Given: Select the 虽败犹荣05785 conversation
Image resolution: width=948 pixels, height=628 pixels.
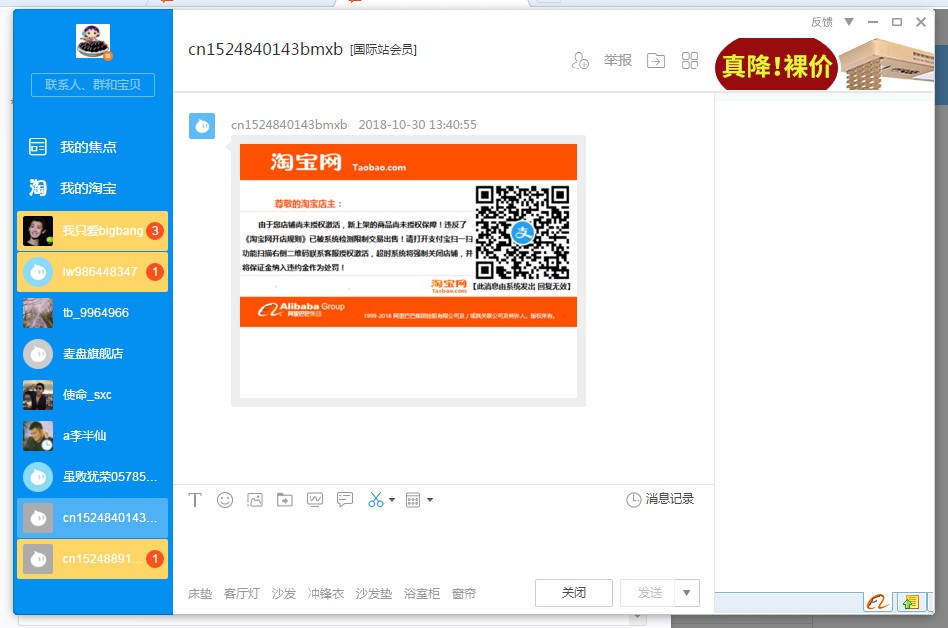Looking at the screenshot, I should [x=93, y=477].
